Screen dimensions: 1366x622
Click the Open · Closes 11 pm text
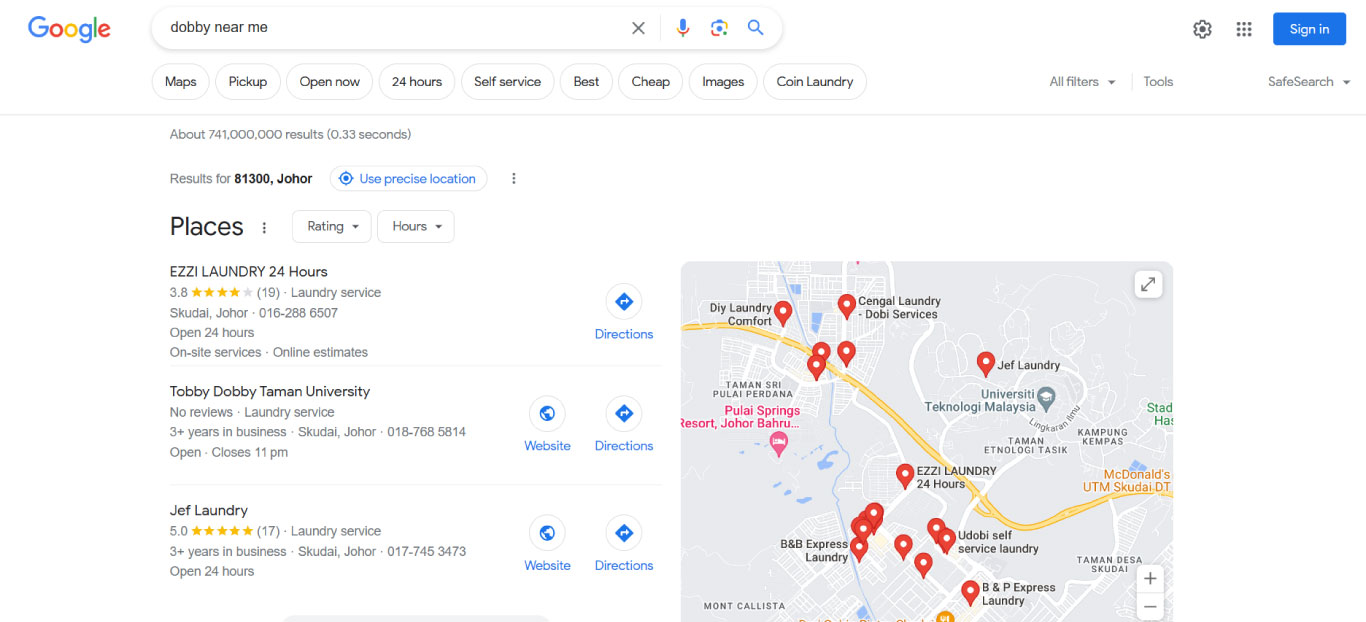click(229, 453)
